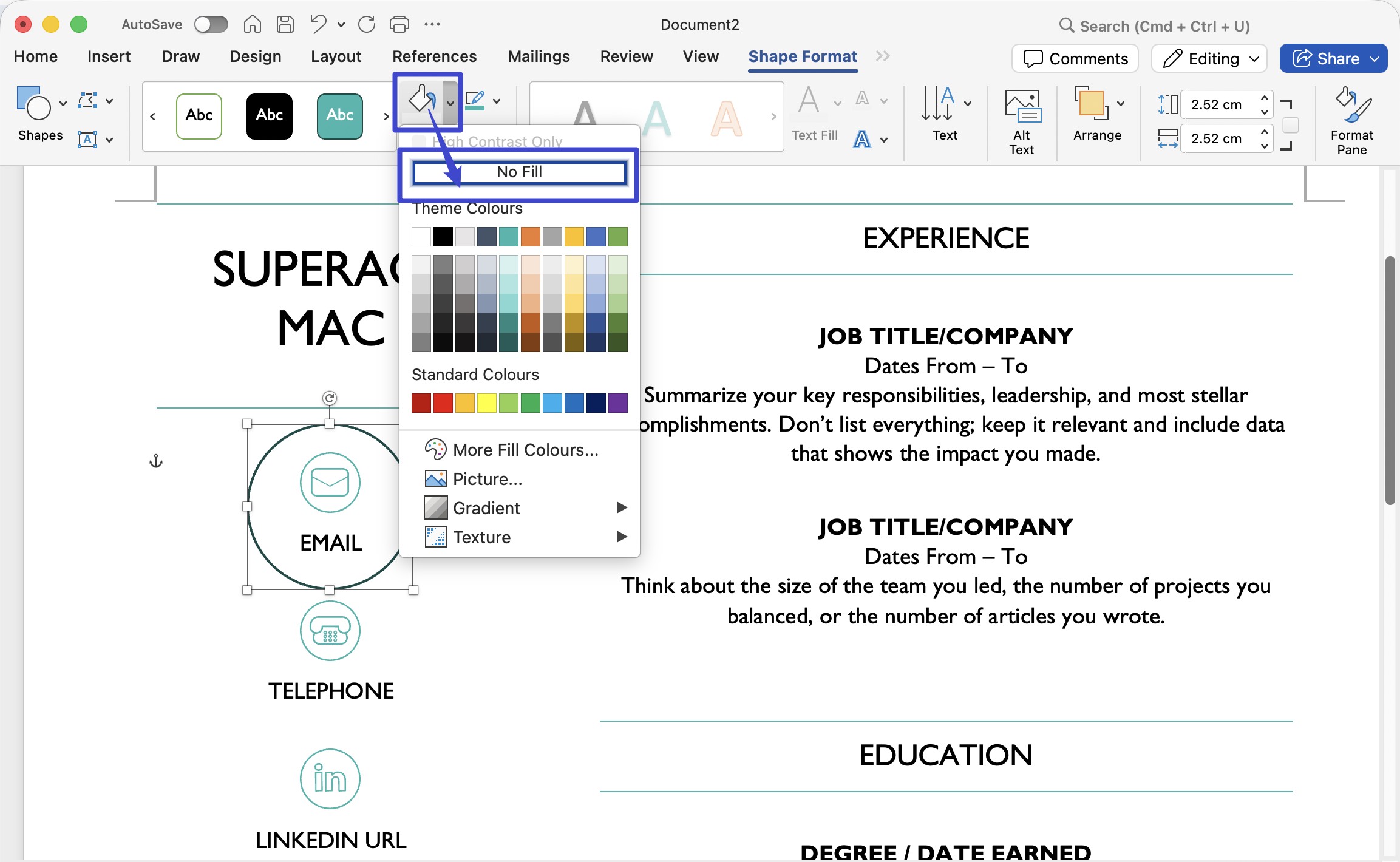1400x862 pixels.
Task: Click the Save icon in title bar
Action: point(285,24)
